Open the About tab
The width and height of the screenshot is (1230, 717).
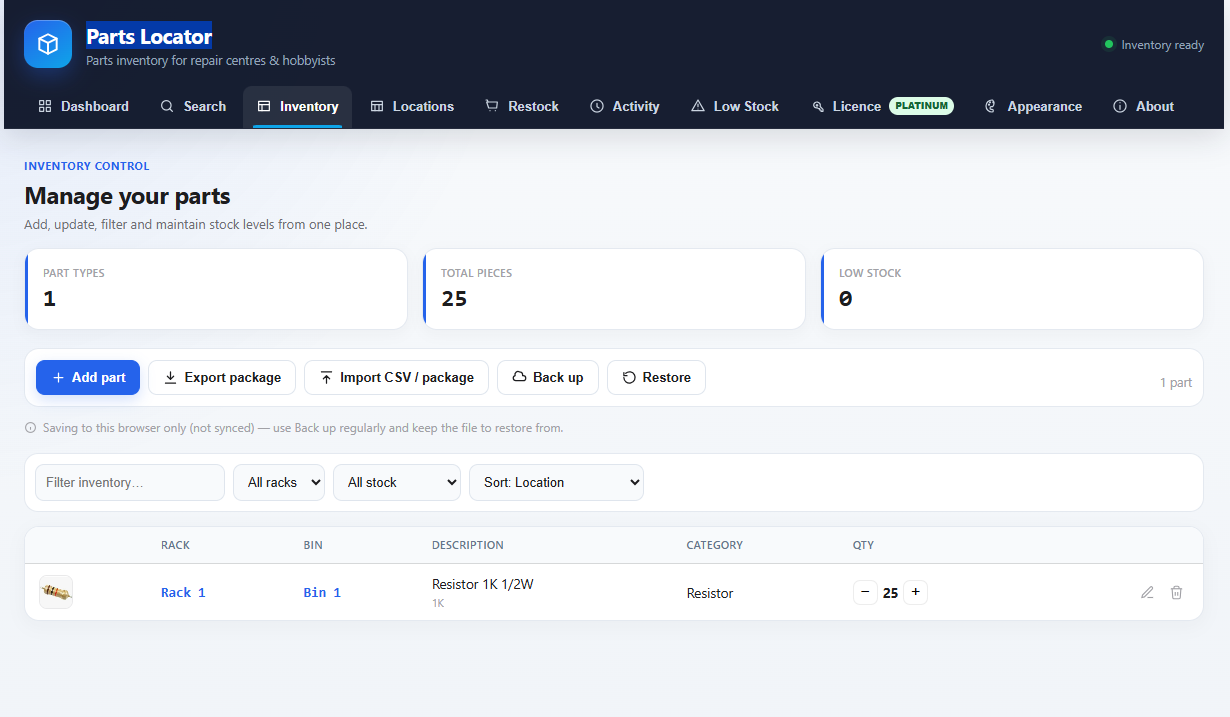pos(1144,106)
